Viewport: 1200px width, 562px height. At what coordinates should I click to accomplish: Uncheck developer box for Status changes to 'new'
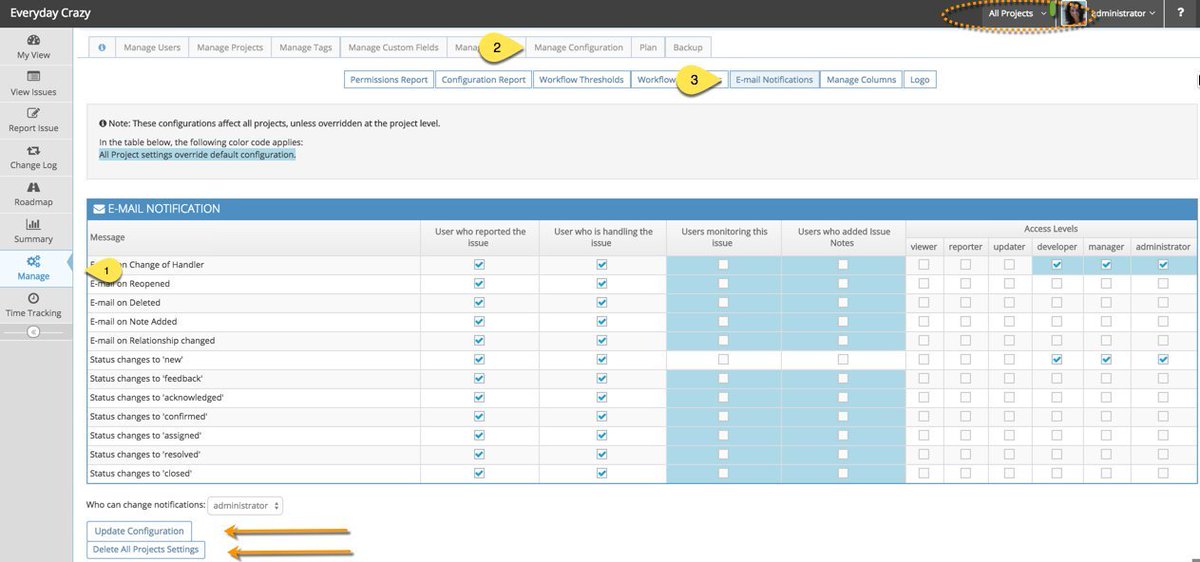click(x=1056, y=360)
